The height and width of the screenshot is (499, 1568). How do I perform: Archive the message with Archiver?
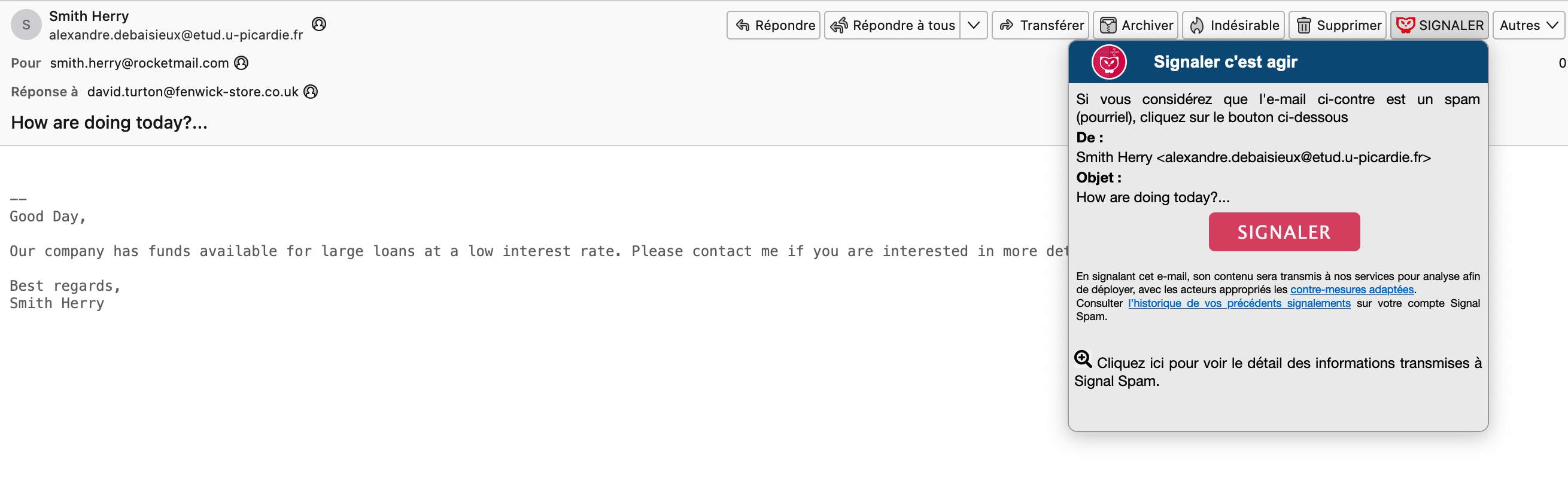1135,25
